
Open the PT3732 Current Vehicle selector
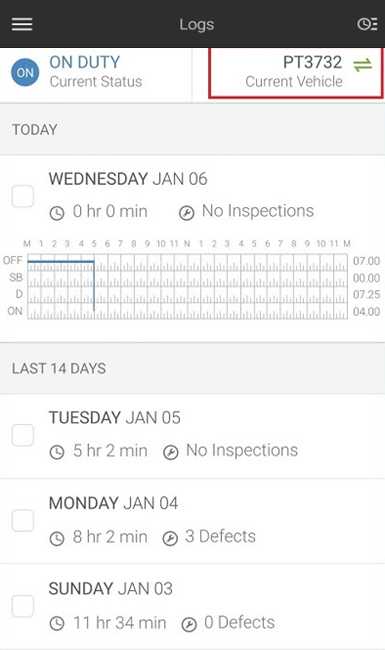tap(295, 73)
